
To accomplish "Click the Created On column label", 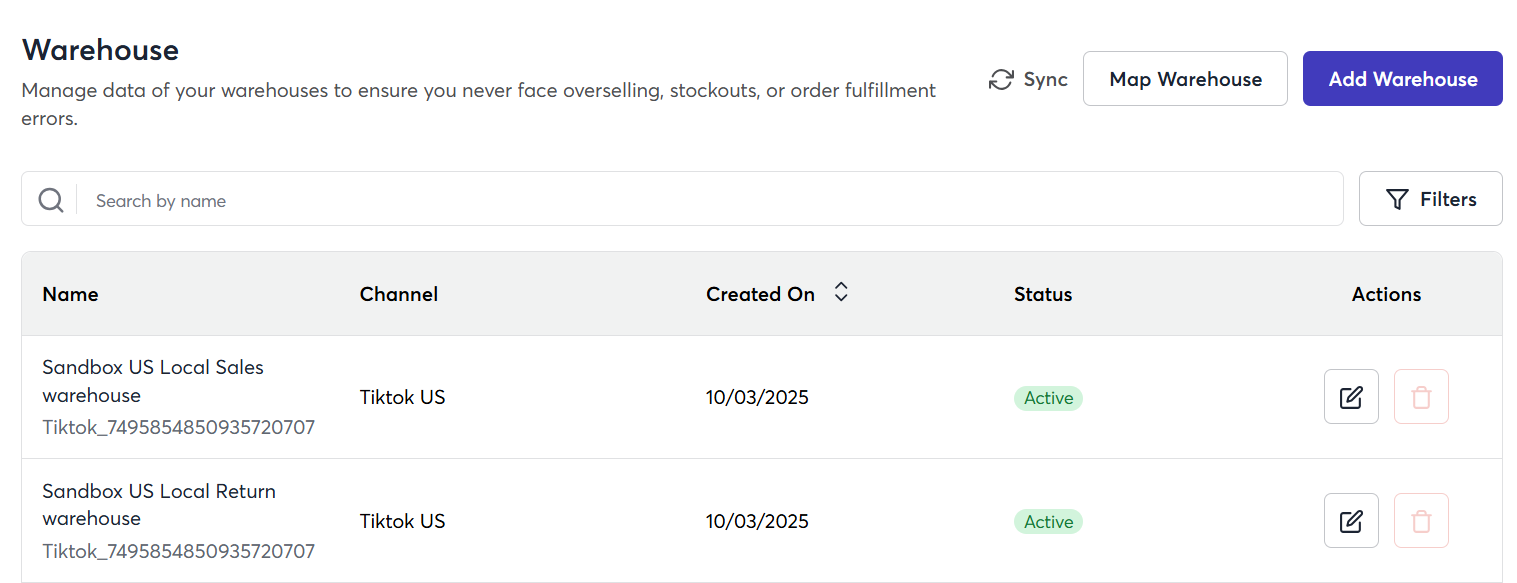I will 760,294.
